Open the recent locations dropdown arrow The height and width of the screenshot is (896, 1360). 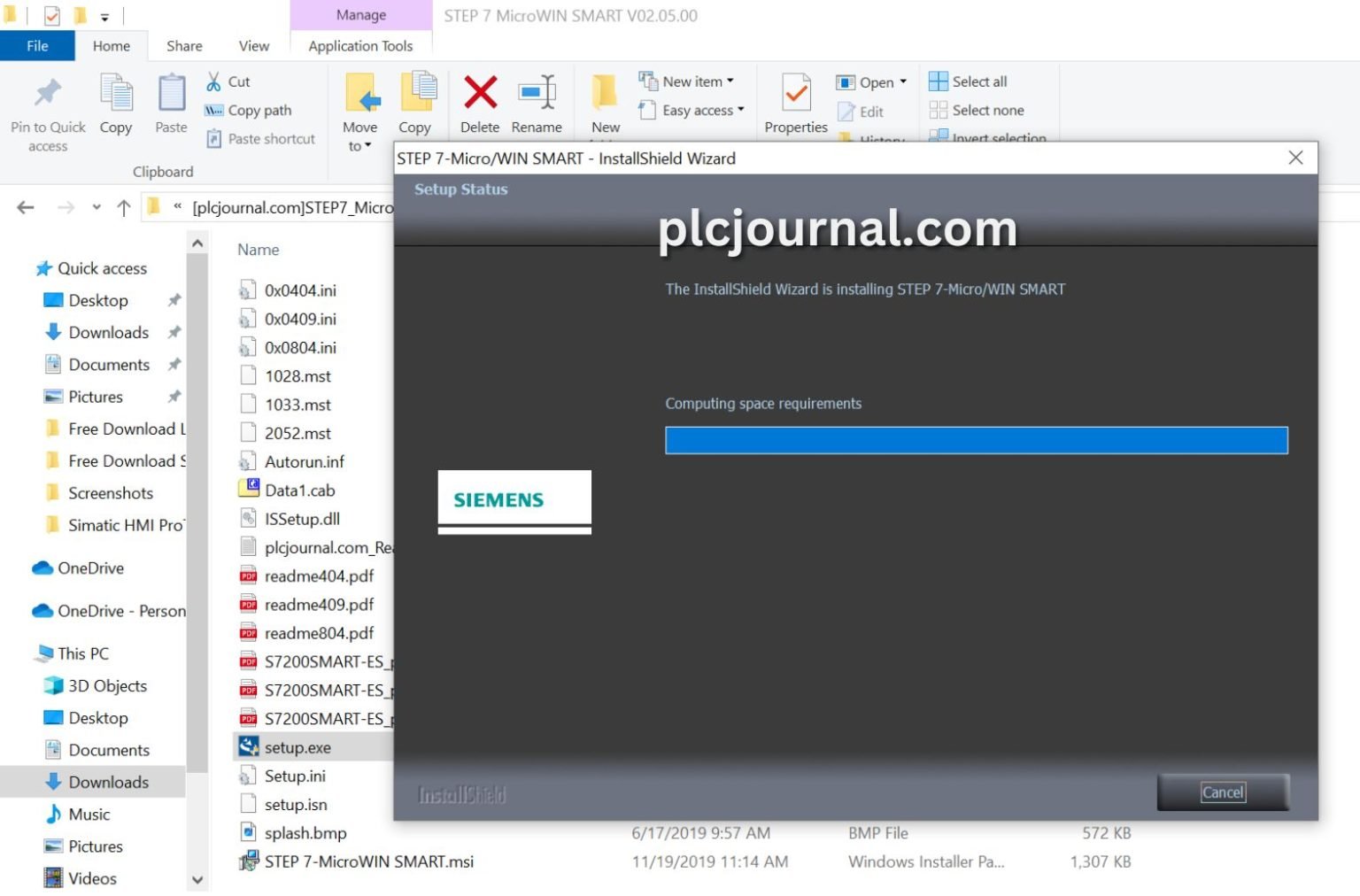(97, 208)
